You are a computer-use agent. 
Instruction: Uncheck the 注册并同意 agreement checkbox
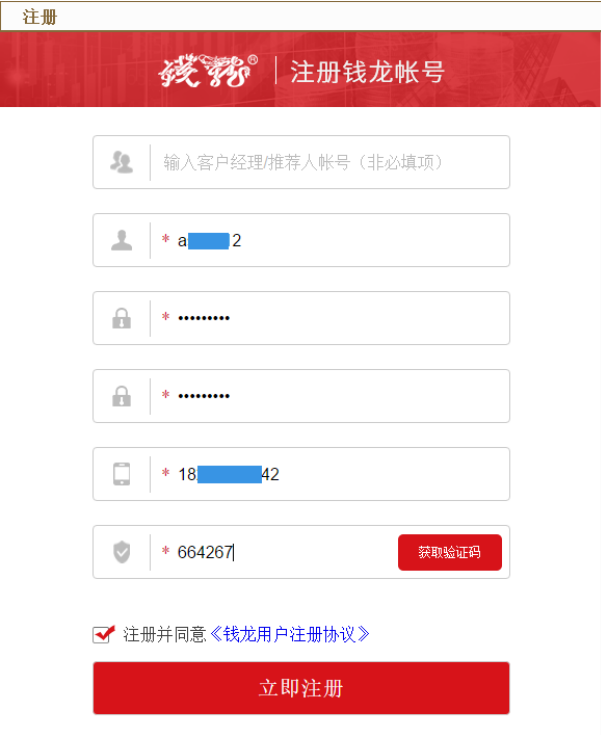pyautogui.click(x=103, y=635)
